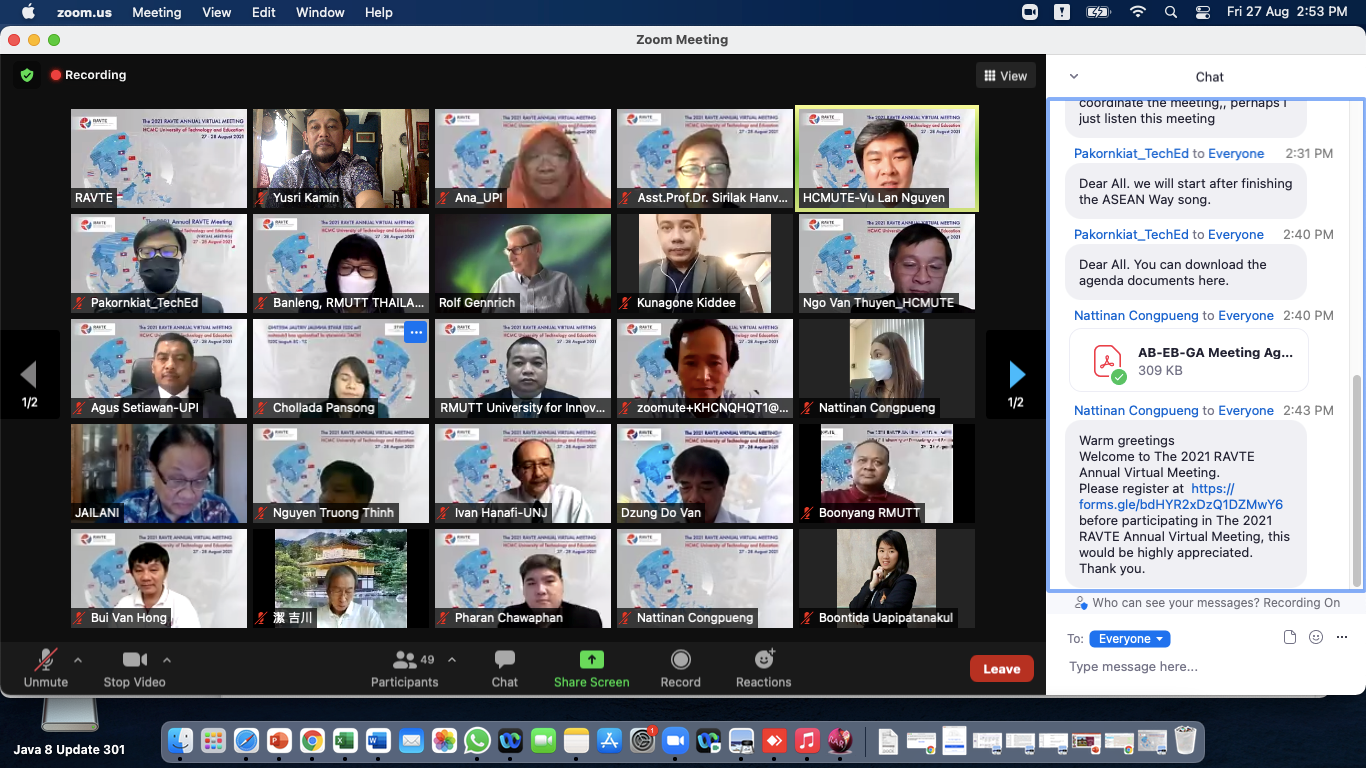Open the Zoom app icon in the Dock
Image resolution: width=1366 pixels, height=768 pixels.
point(675,741)
